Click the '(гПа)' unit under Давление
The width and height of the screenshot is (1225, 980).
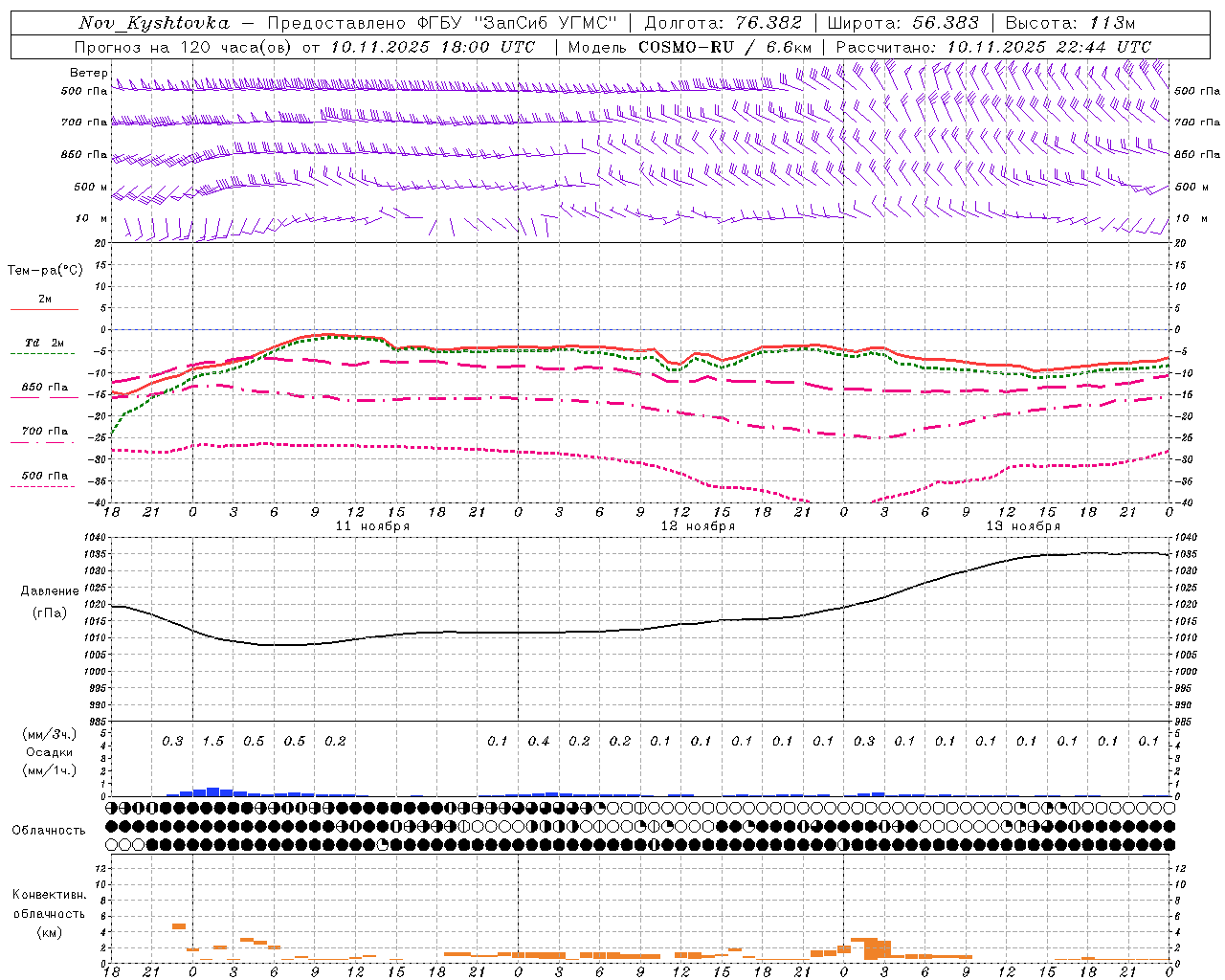pos(49,612)
